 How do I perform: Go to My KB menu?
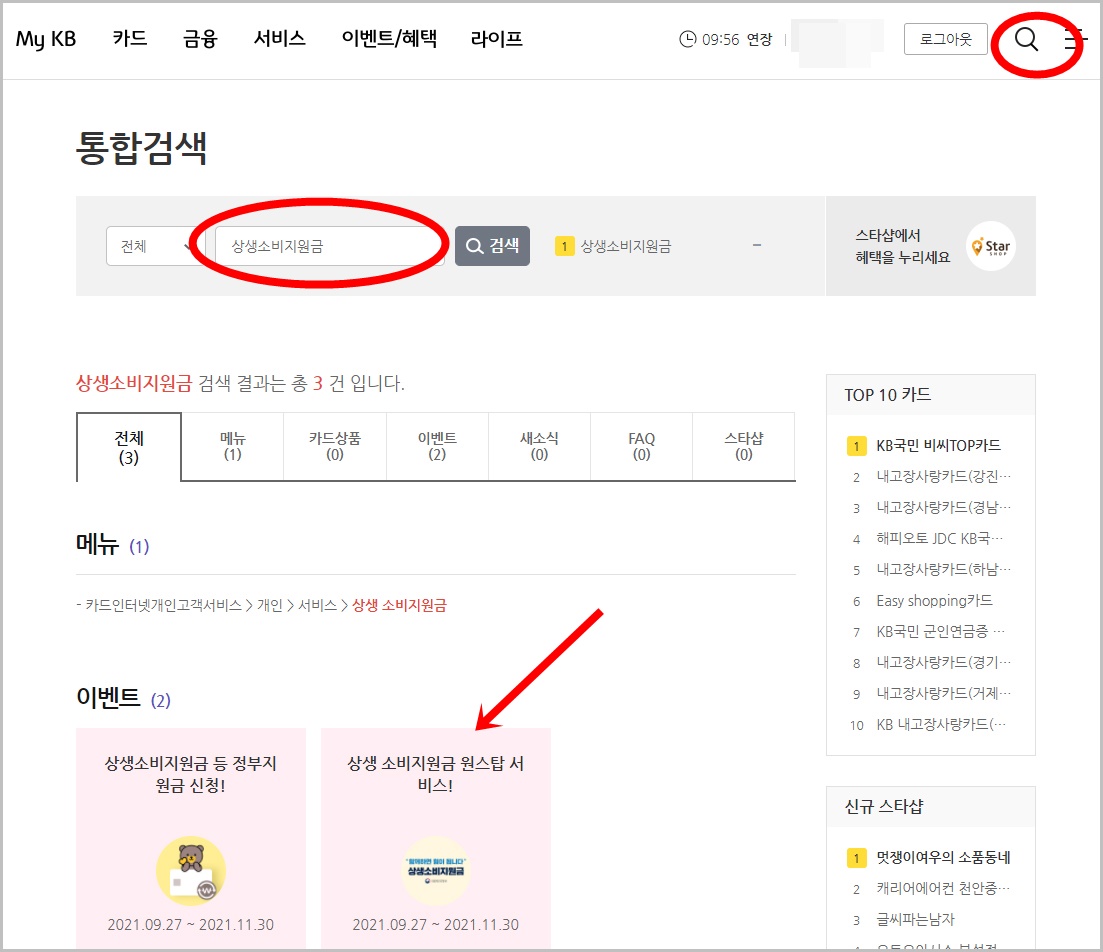(46, 39)
